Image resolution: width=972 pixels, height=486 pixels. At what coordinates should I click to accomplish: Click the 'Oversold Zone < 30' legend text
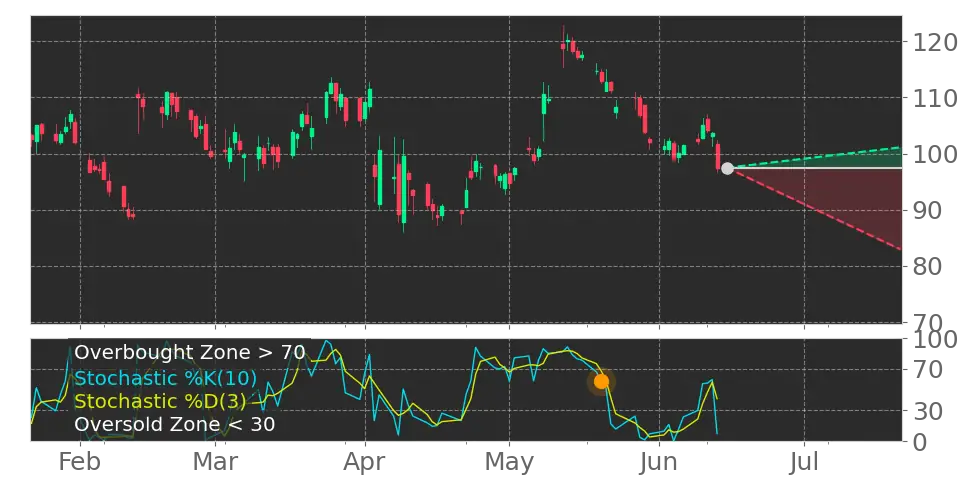175,425
